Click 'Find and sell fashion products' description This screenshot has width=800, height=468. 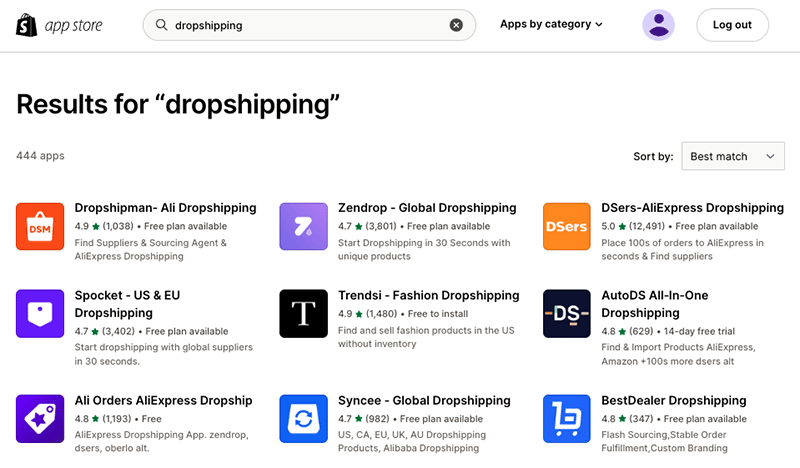[x=426, y=337]
